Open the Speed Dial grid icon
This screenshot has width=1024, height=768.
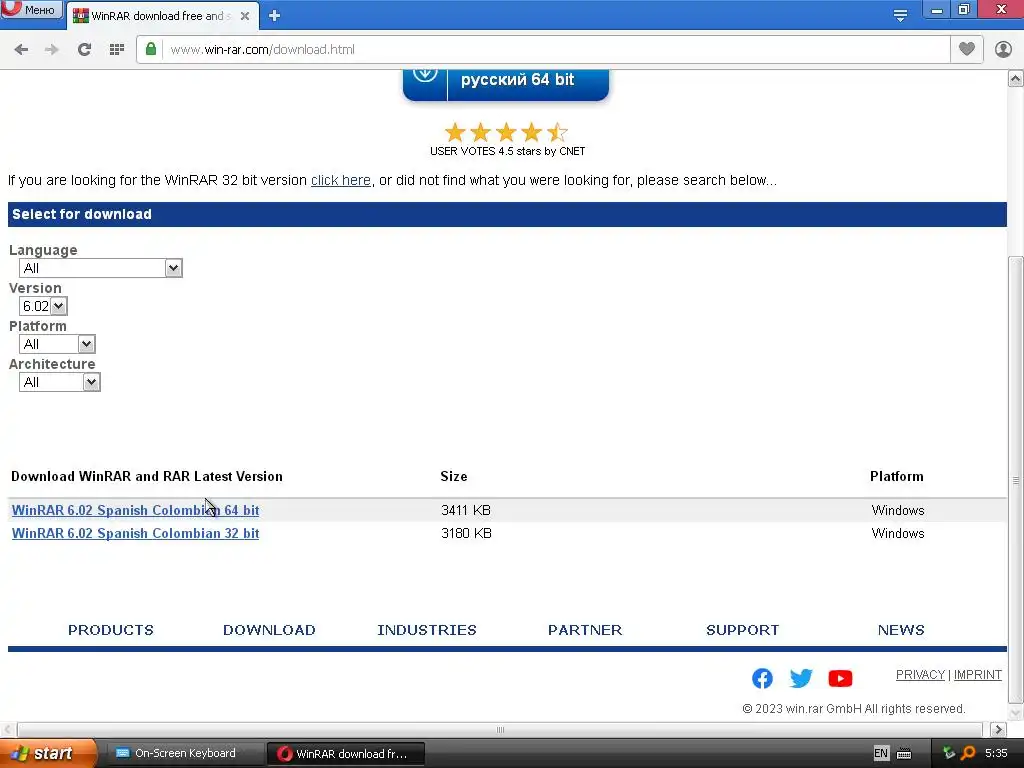(117, 50)
